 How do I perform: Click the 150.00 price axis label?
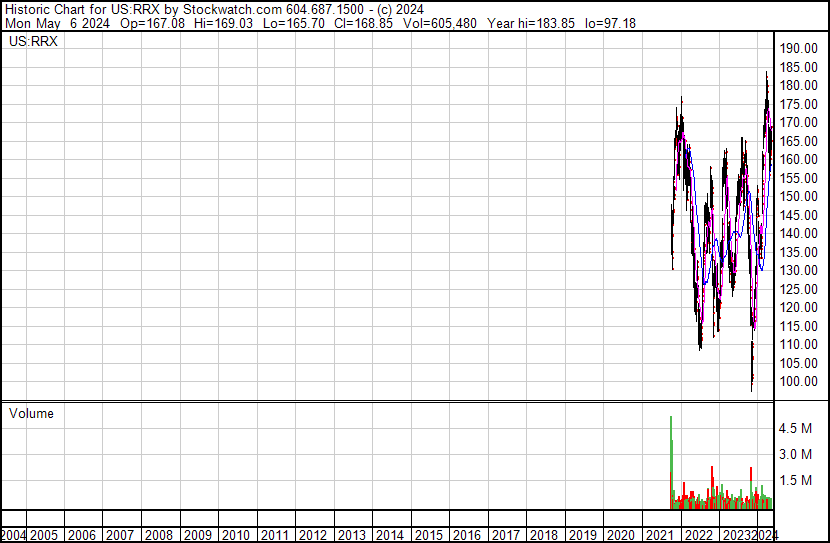(x=801, y=197)
